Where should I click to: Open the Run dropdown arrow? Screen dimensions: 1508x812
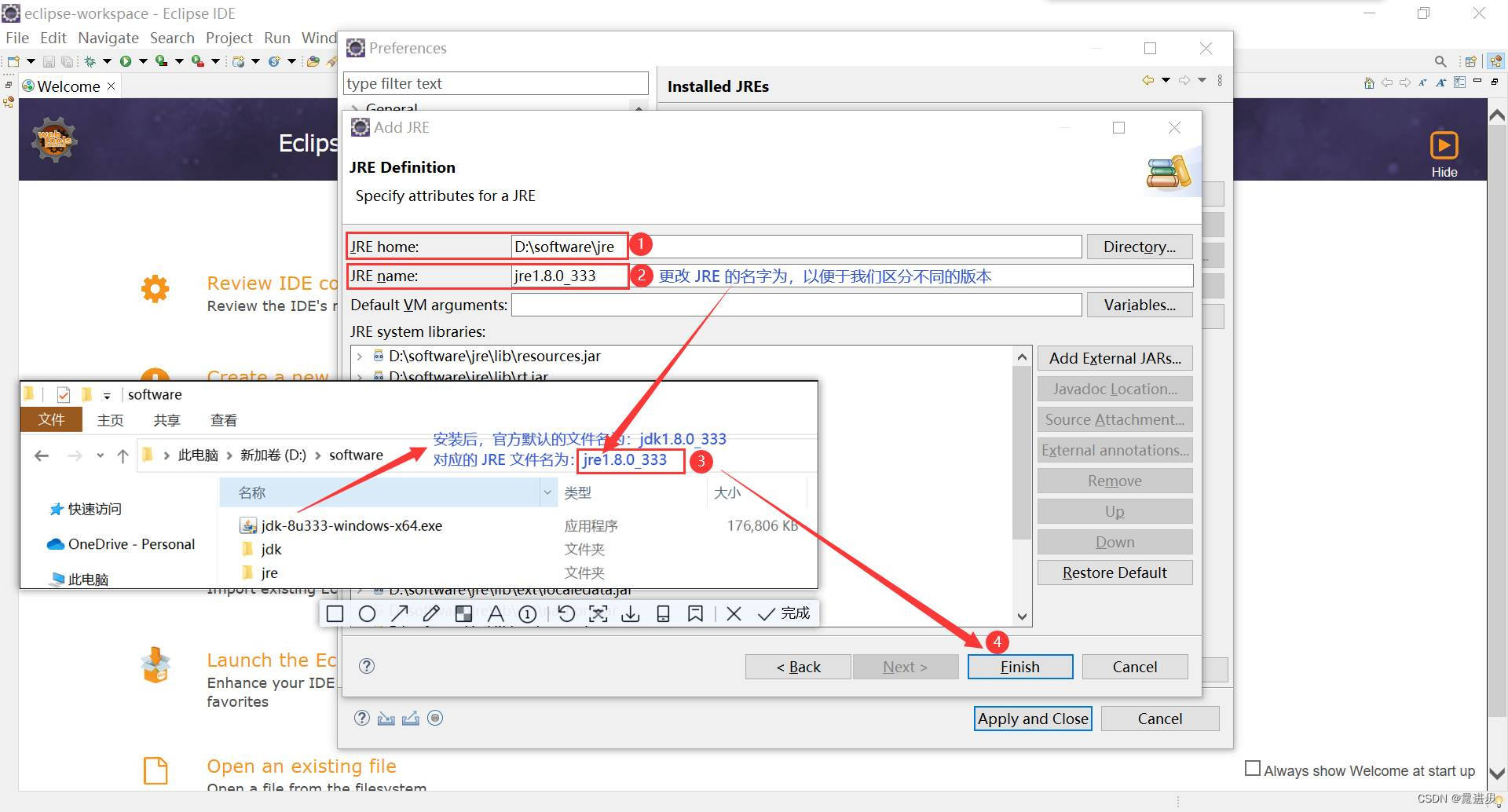pos(143,61)
